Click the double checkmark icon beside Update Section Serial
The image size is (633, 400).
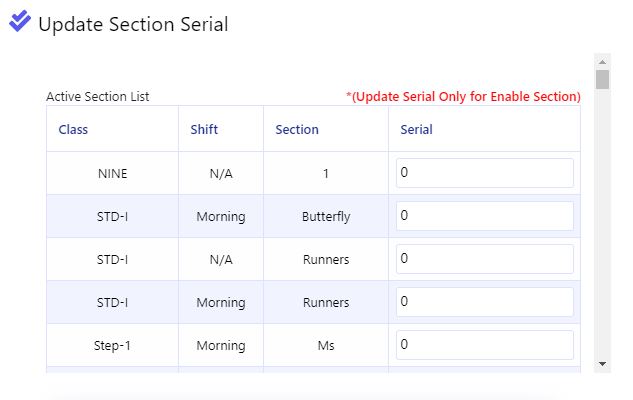point(20,21)
